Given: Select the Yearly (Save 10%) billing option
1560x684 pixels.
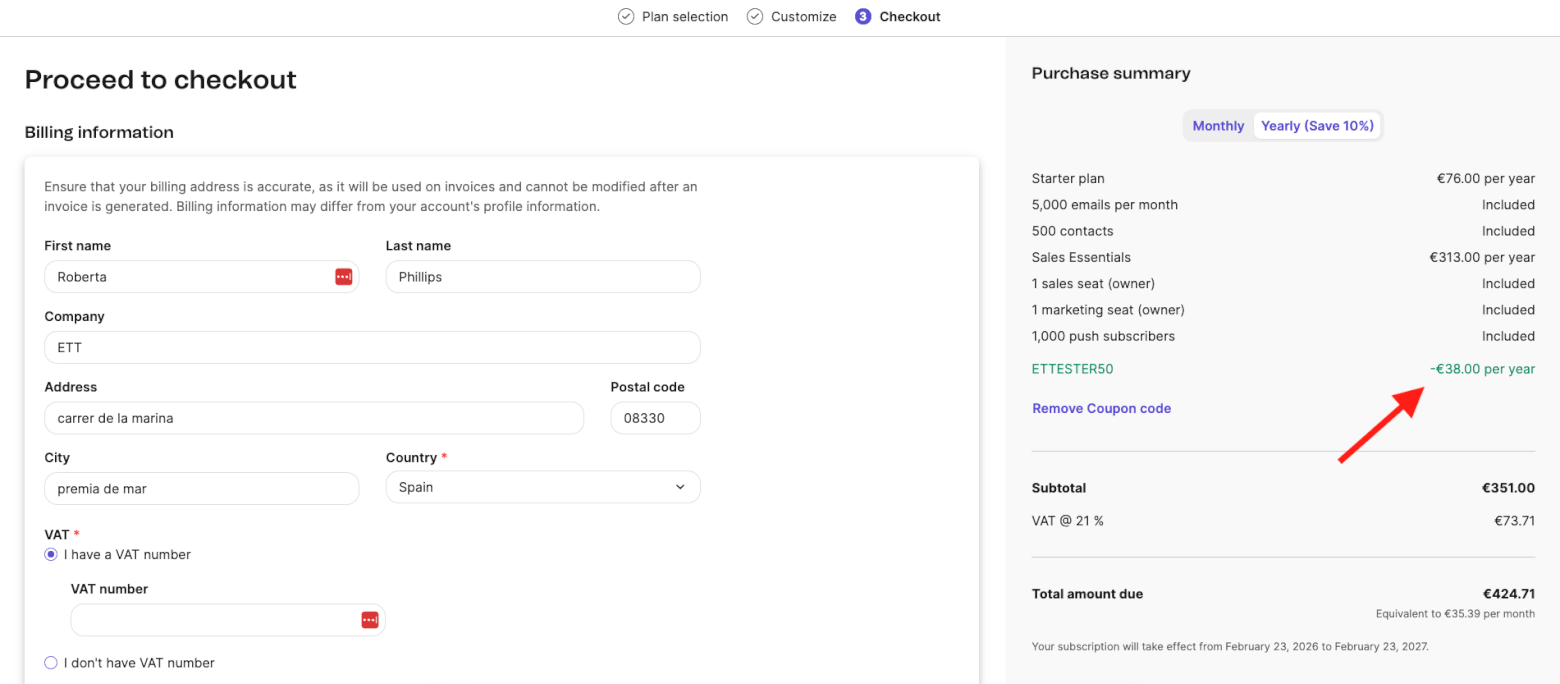Looking at the screenshot, I should [1317, 125].
